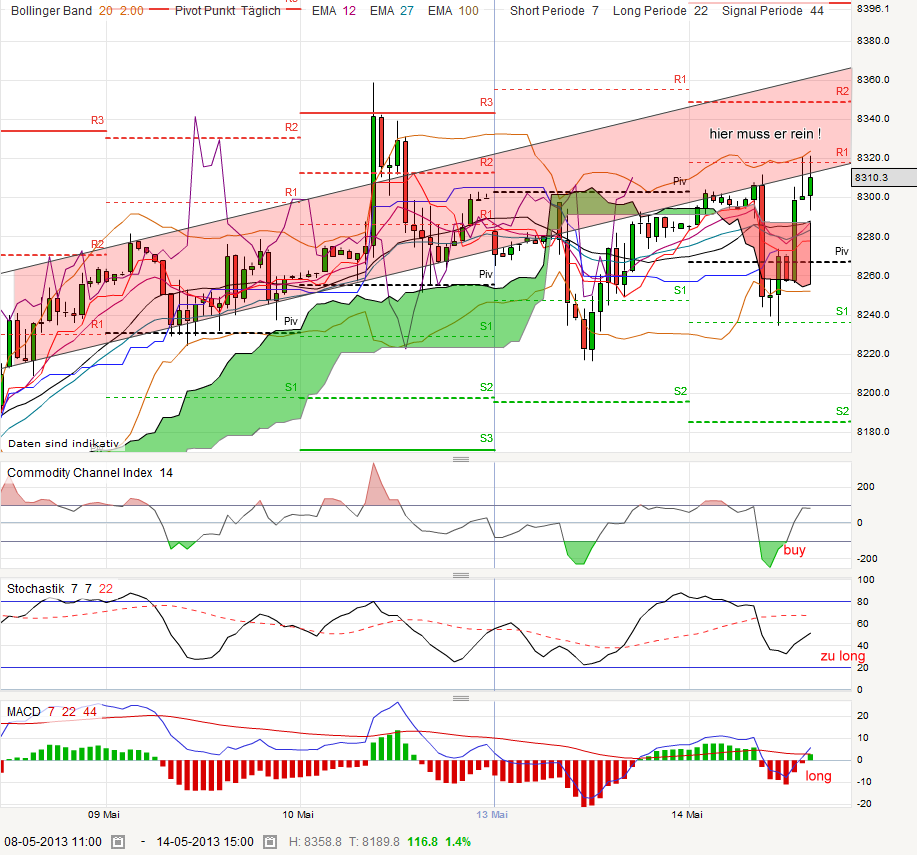Click the 10 Mai date axis label
The image size is (917, 855).
[298, 815]
